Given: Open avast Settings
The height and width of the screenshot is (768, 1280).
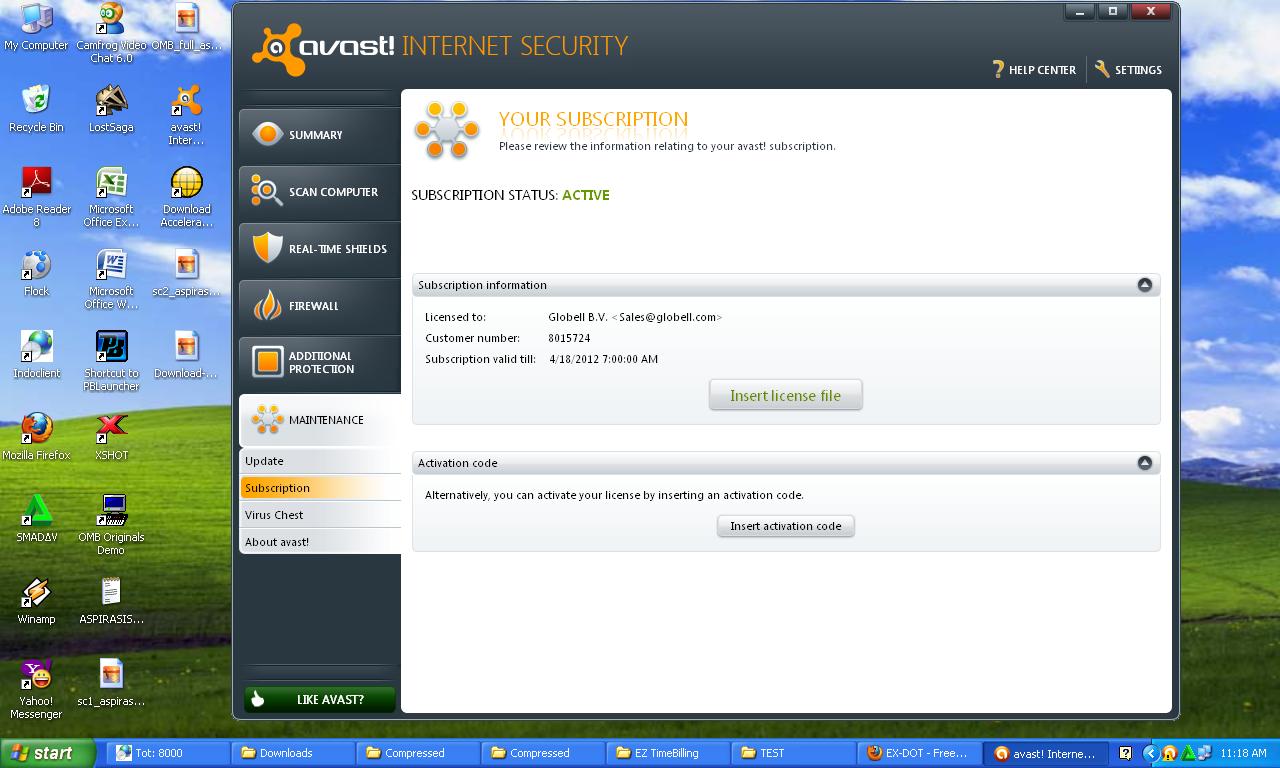Looking at the screenshot, I should (1128, 70).
